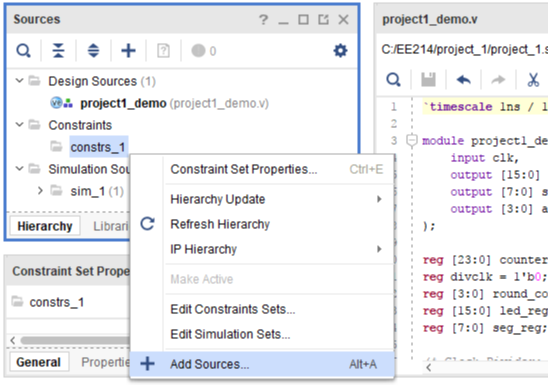This screenshot has height=385, width=549.
Task: Open search in the Sources panel toolbar
Action: [23, 51]
